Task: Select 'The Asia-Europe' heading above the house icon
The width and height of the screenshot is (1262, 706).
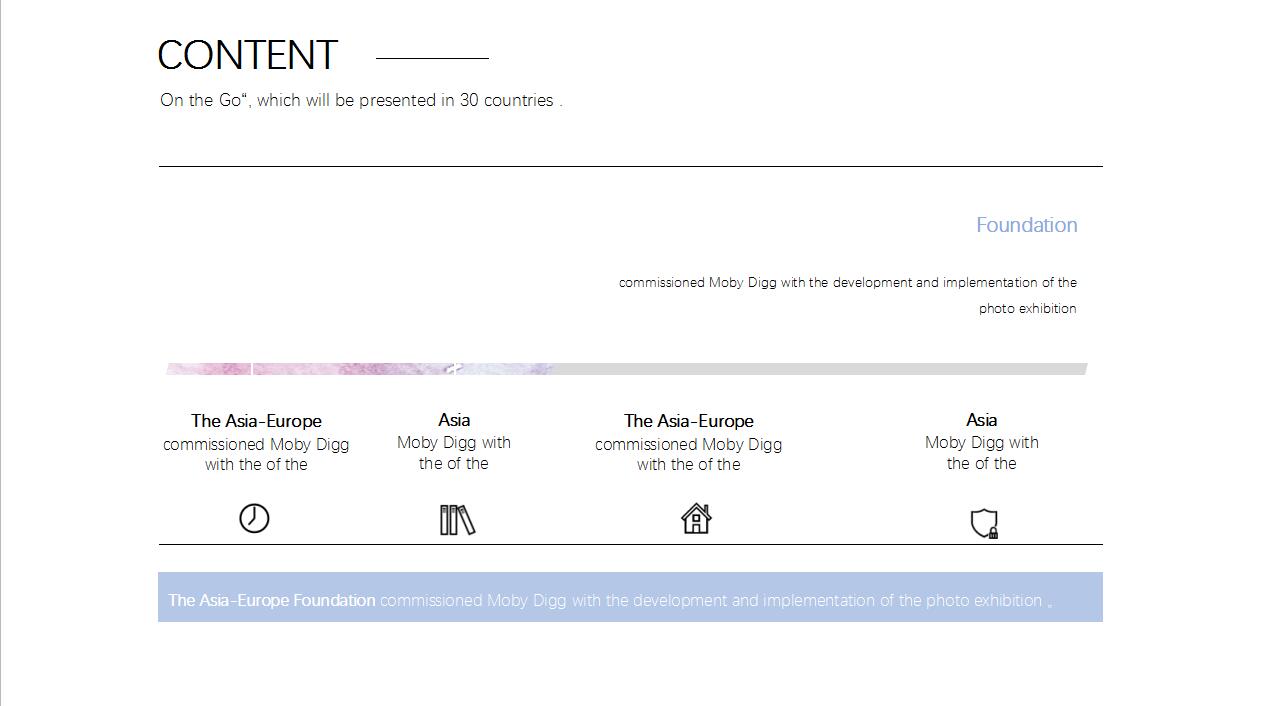Action: coord(688,421)
